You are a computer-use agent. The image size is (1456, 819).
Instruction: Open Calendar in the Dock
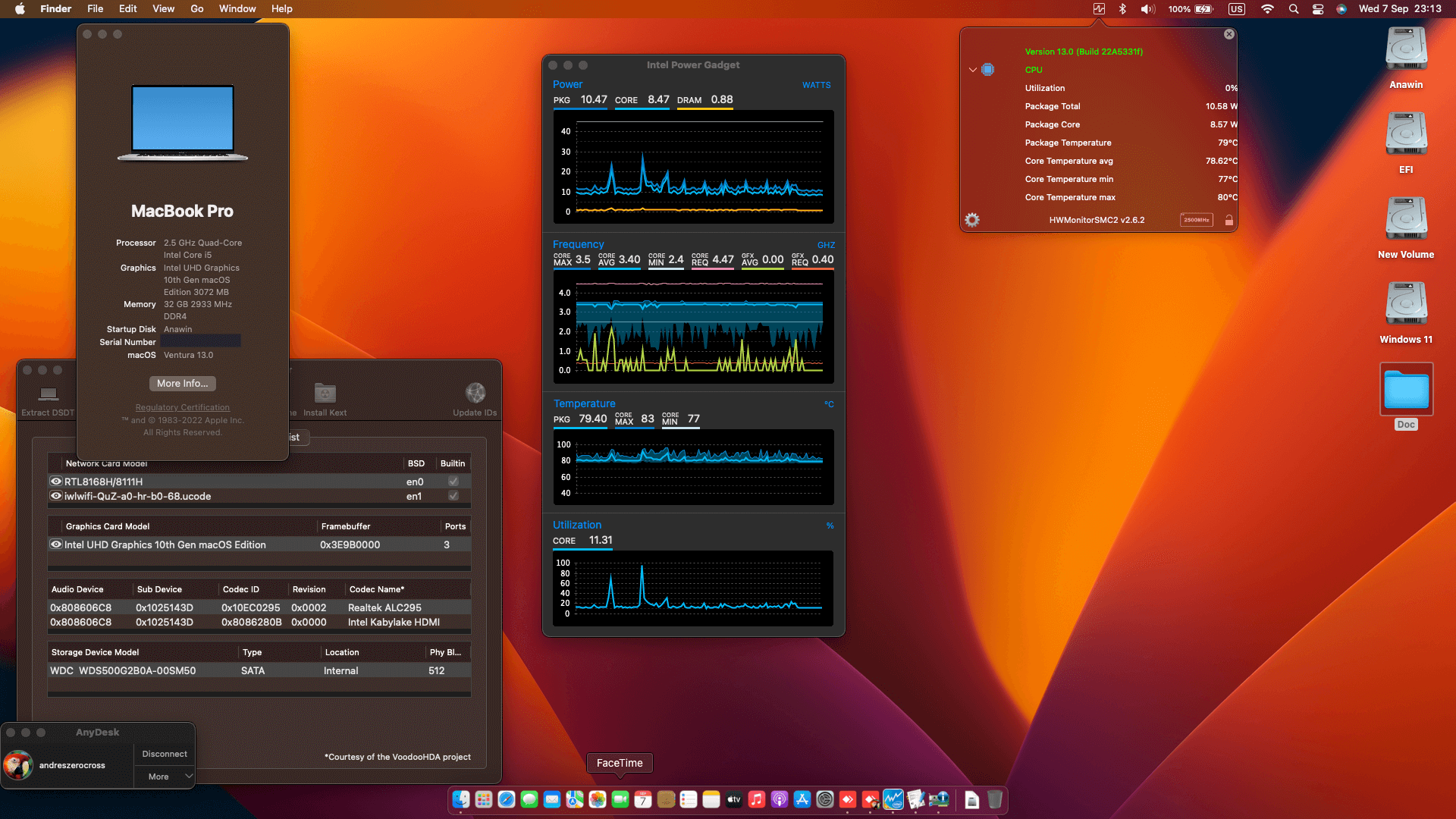[x=643, y=799]
